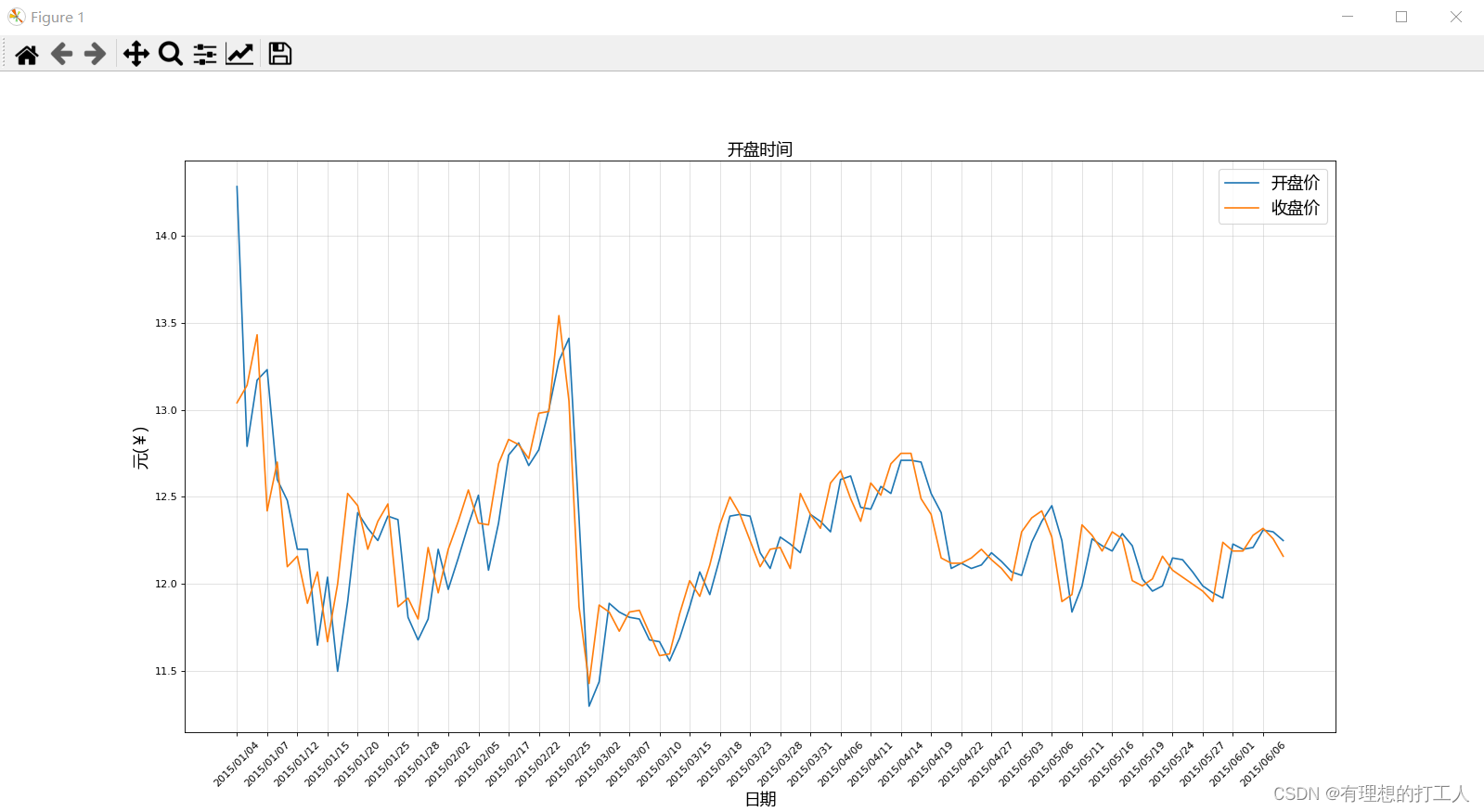
Task: Click the 收盘价 legend entry
Action: coord(1296,208)
